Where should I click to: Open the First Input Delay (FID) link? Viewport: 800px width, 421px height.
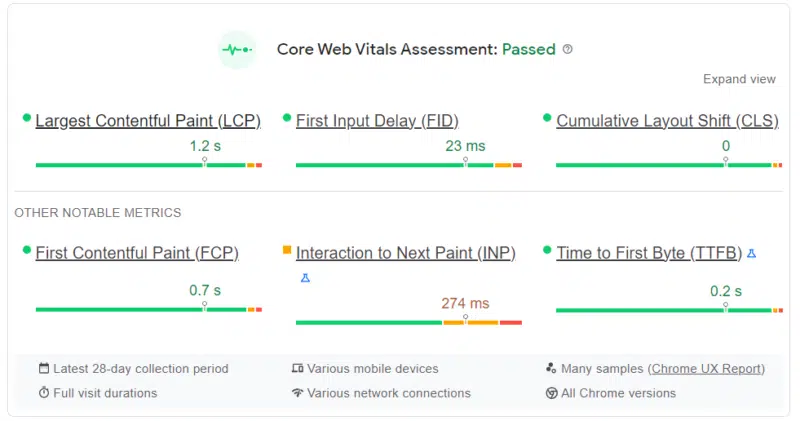pos(377,121)
